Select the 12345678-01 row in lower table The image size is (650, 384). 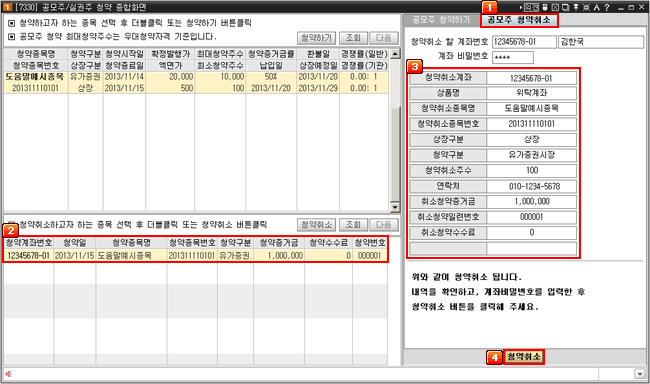point(196,255)
